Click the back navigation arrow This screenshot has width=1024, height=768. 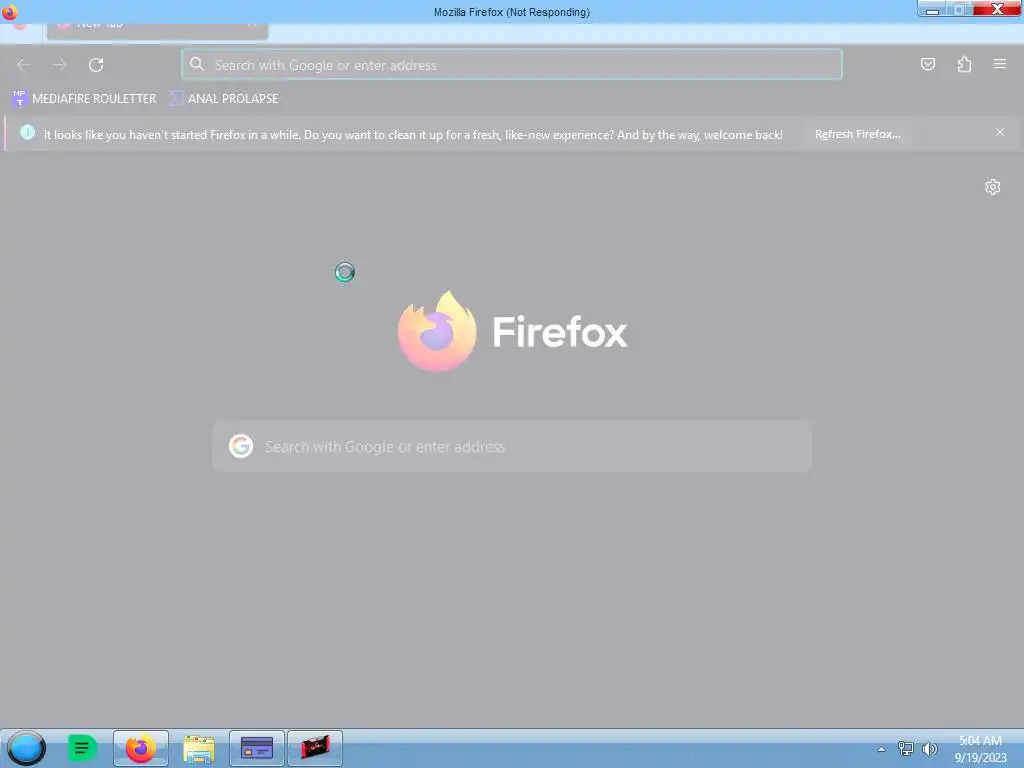point(24,65)
